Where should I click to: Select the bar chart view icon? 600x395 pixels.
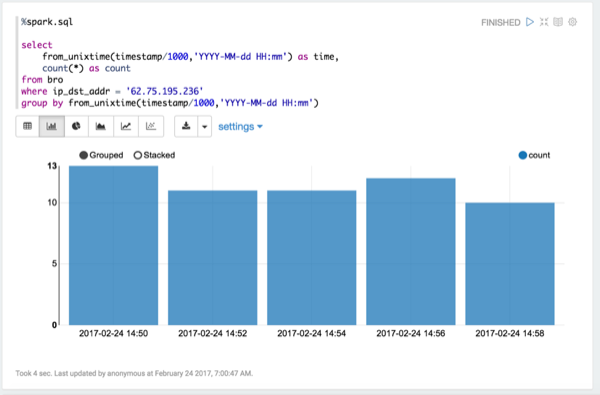pos(52,126)
